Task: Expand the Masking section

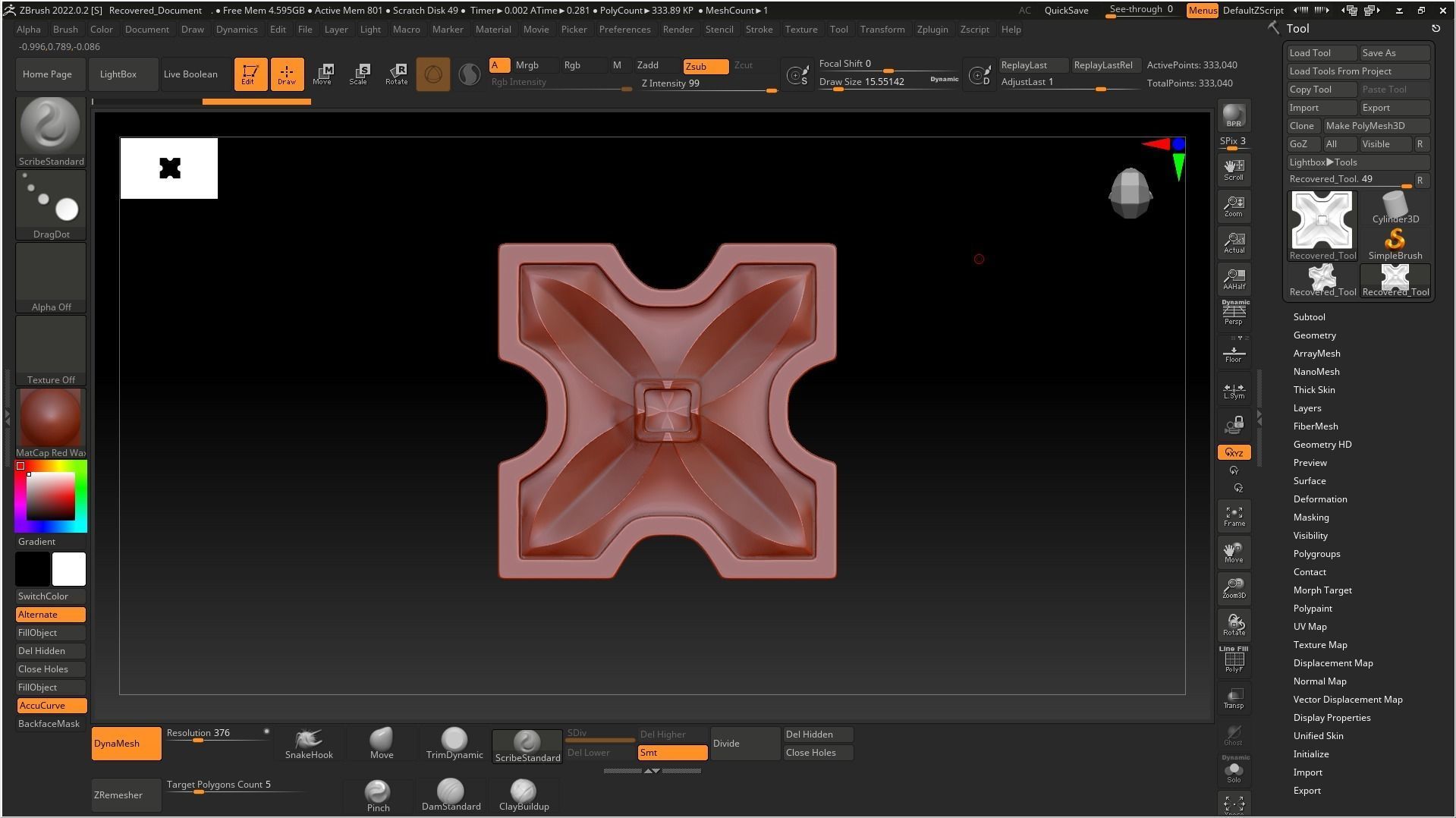Action: click(1310, 518)
